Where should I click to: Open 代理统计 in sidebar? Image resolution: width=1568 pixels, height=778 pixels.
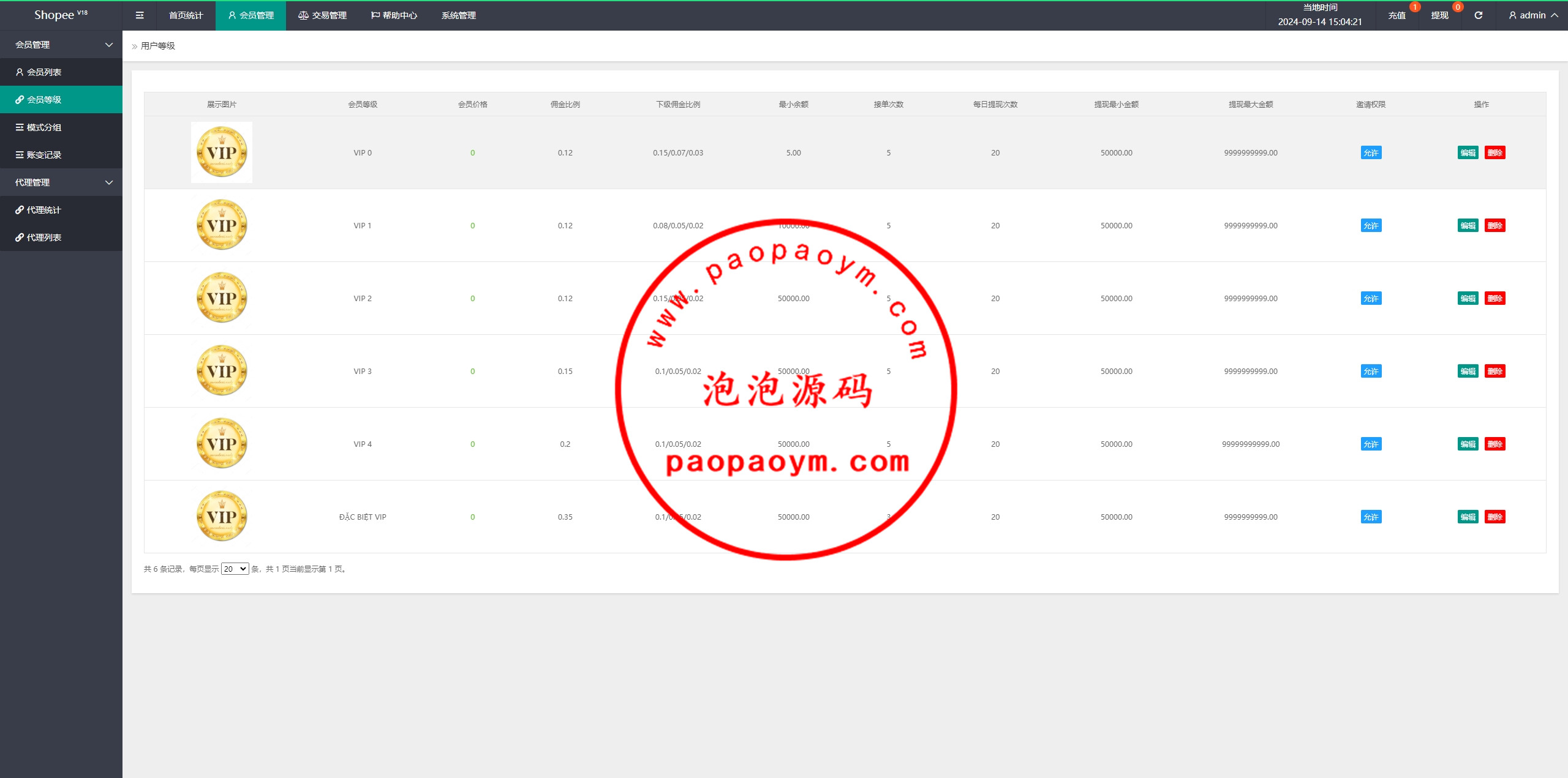(61, 210)
